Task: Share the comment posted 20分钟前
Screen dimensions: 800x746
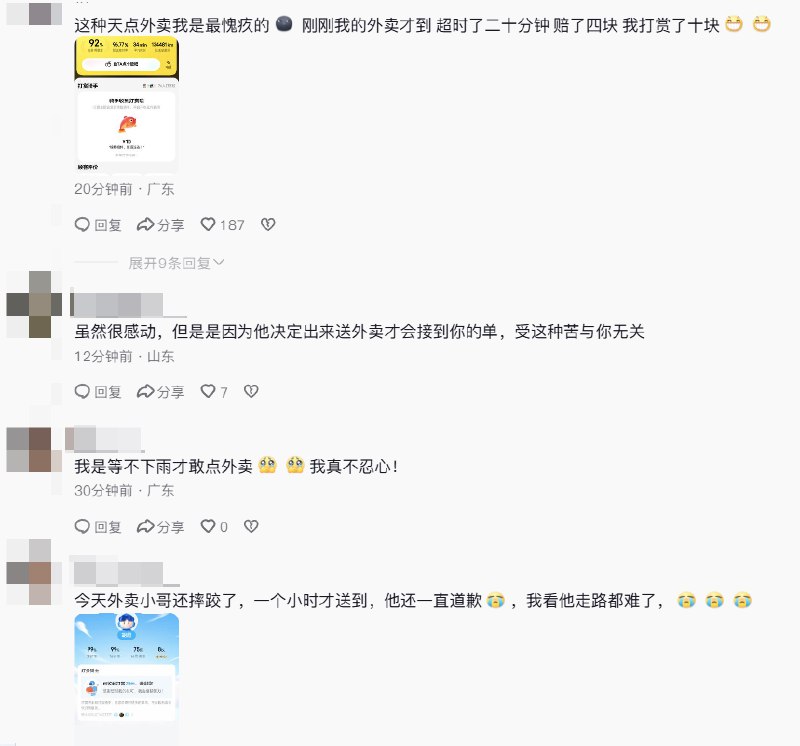Action: (160, 225)
